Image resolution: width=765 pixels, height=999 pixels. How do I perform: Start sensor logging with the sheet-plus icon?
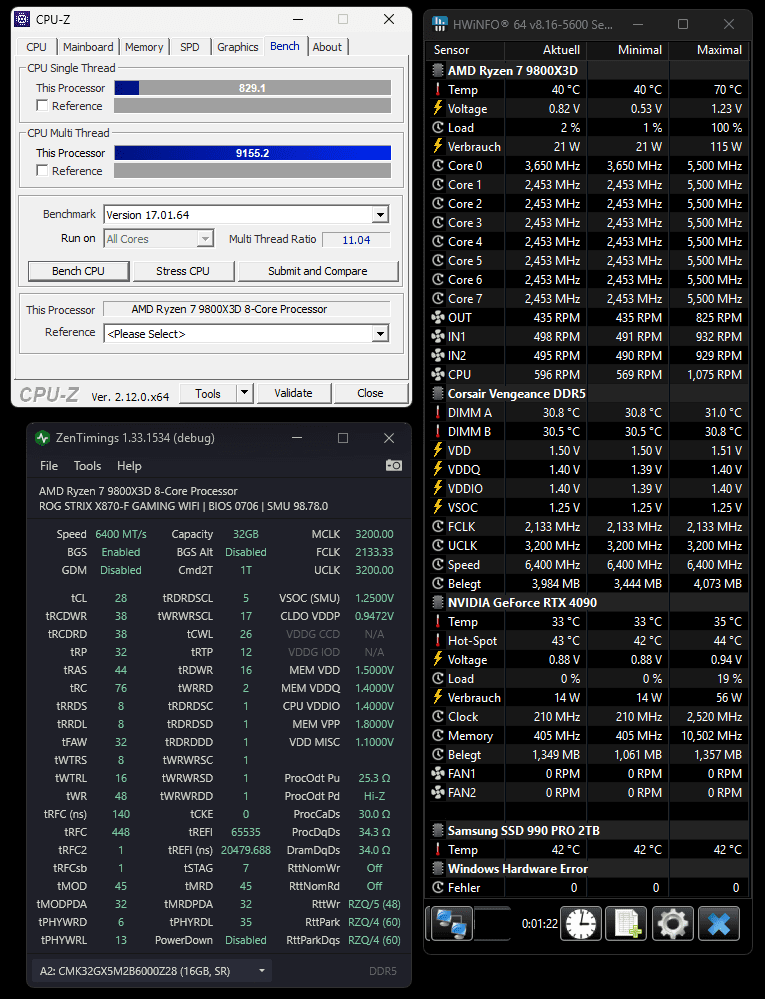click(x=626, y=923)
